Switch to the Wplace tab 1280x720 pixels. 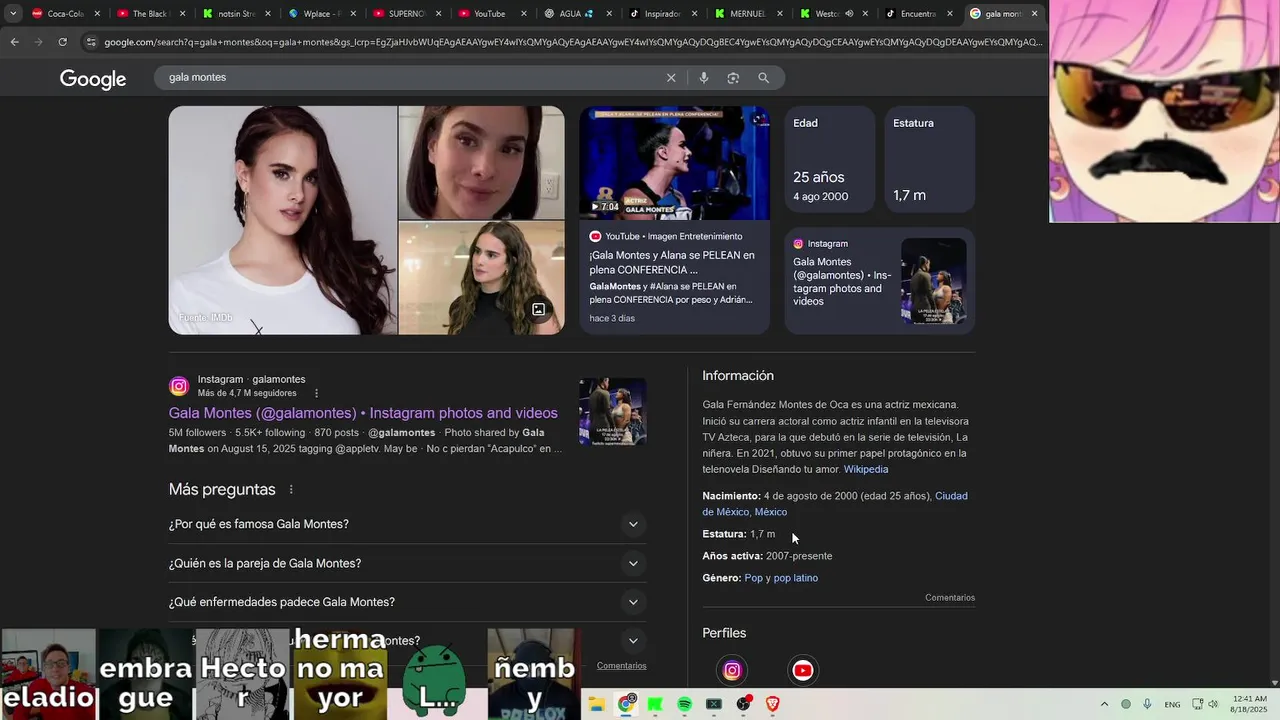pos(322,14)
